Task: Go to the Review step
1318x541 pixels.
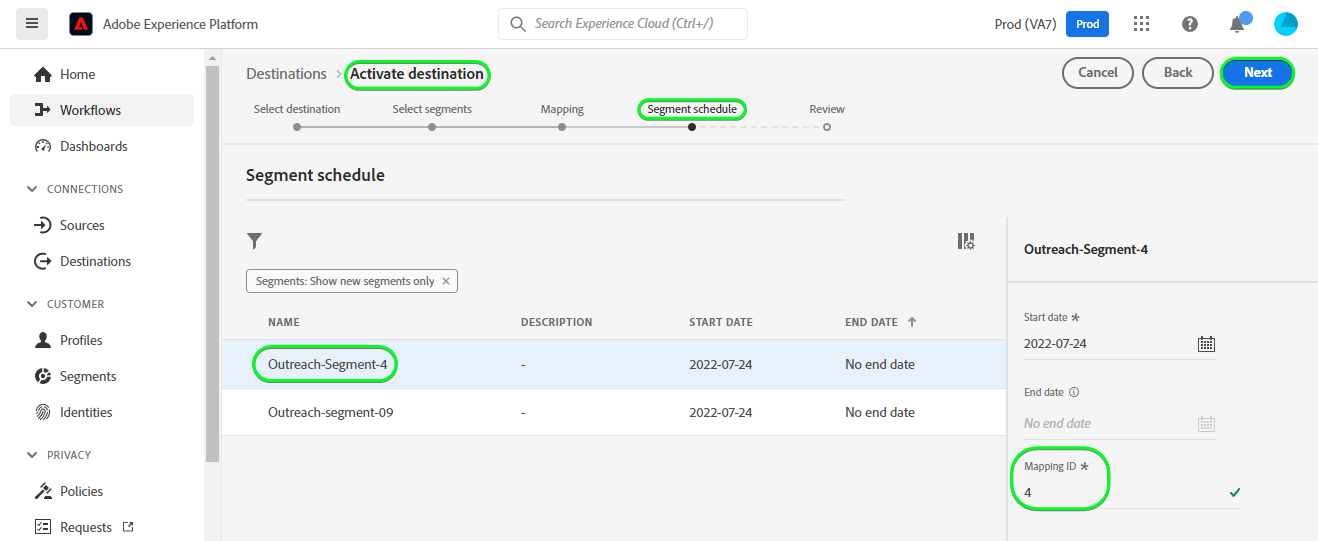Action: [x=827, y=109]
